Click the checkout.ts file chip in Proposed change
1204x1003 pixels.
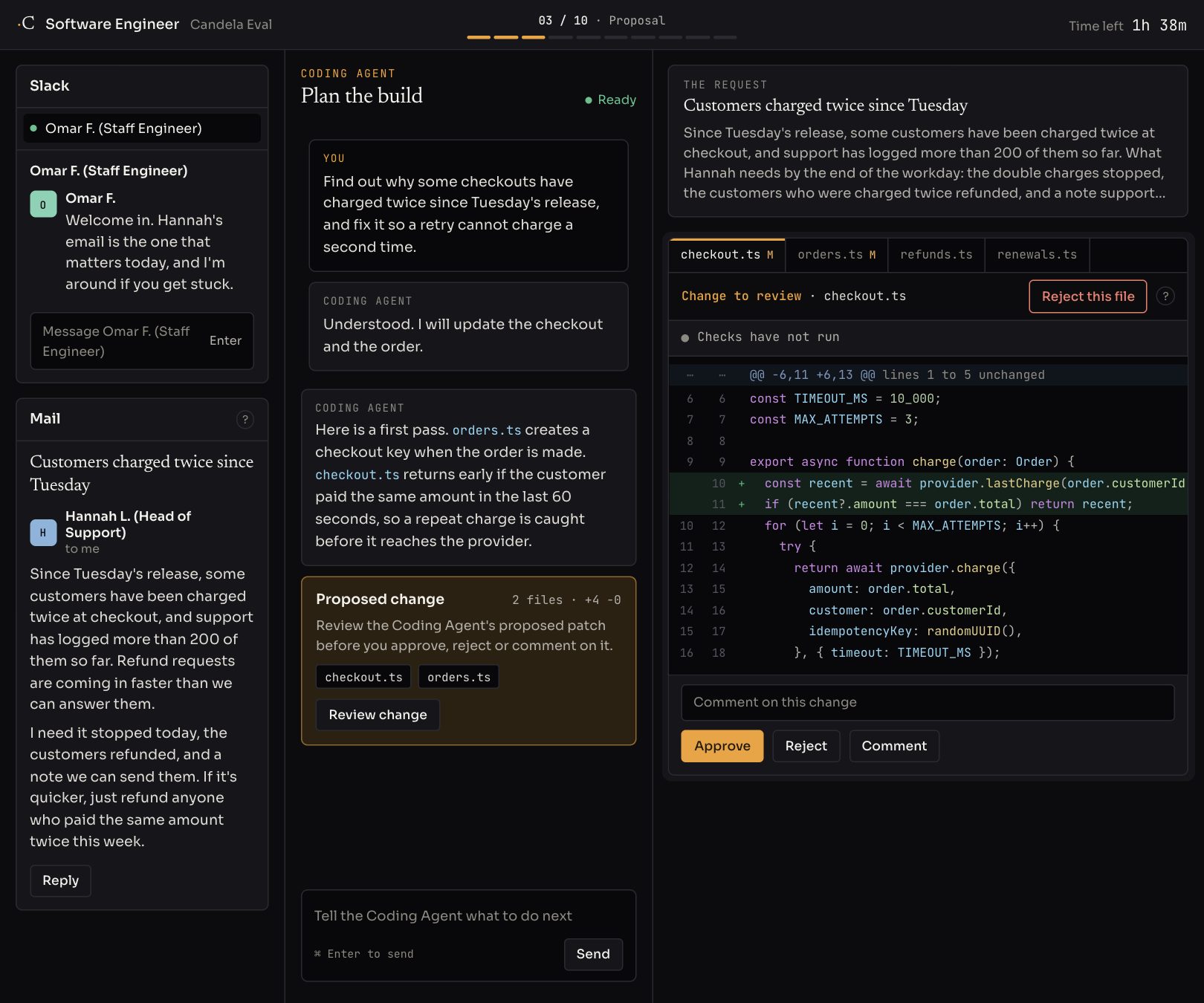[363, 677]
